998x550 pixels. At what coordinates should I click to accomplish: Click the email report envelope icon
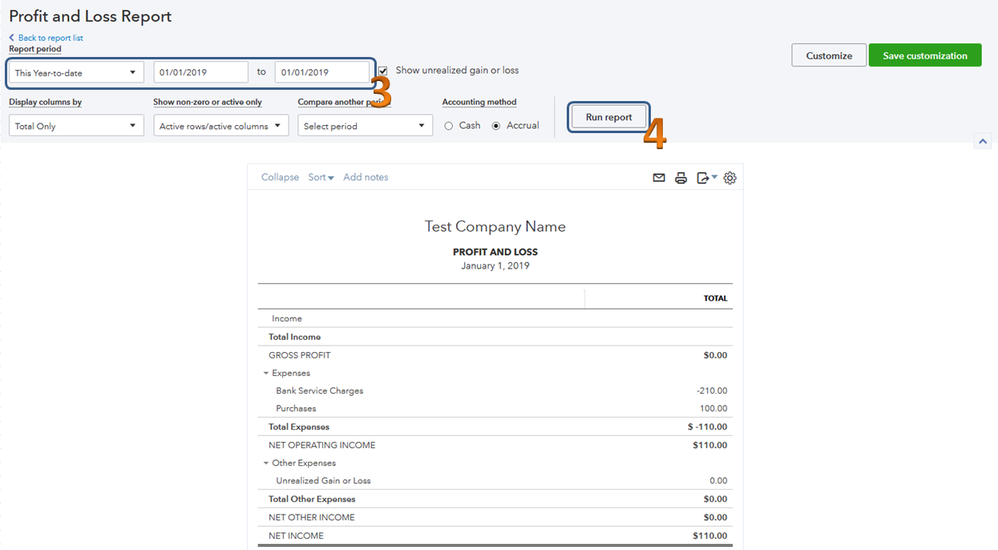(x=659, y=178)
